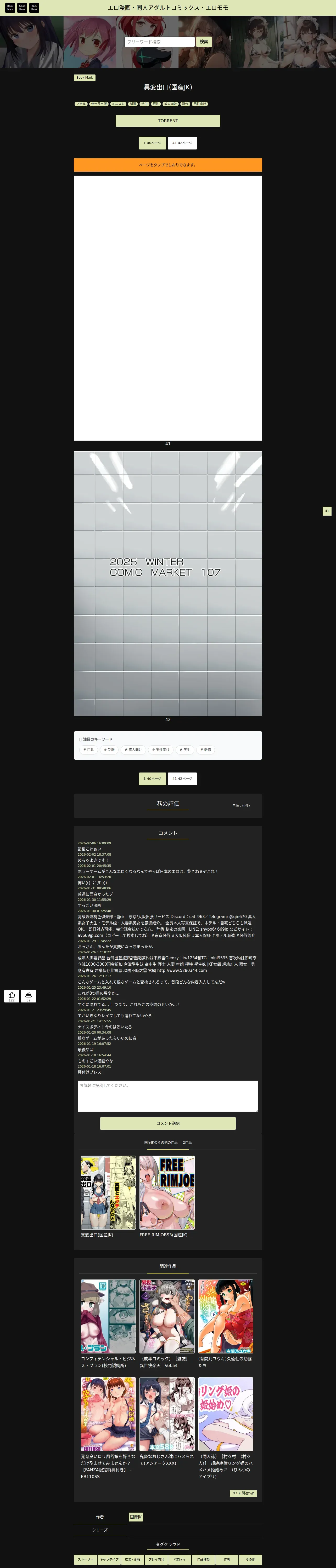Select the 作者 tag cloud tab
This screenshot has width=336, height=1568.
point(226,1559)
